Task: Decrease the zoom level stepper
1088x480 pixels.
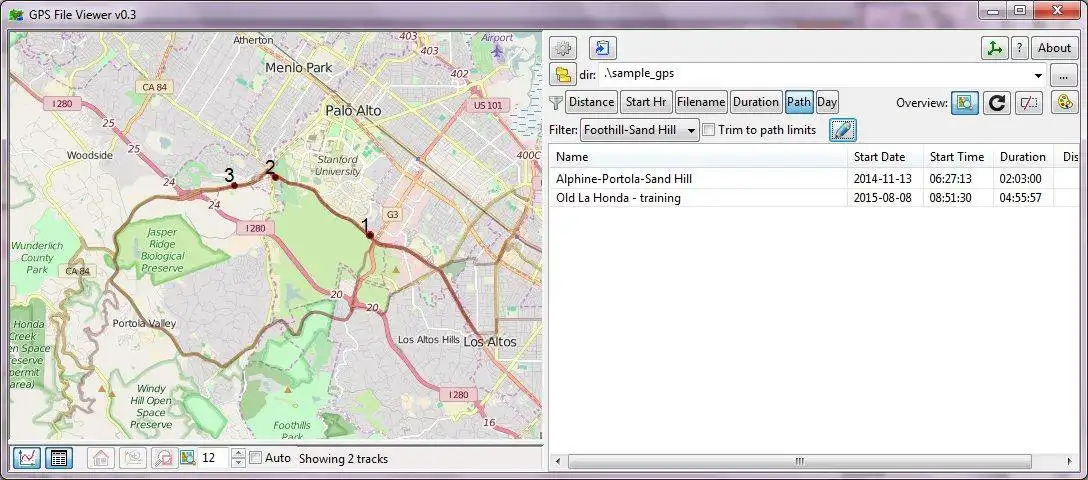Action: pos(239,463)
